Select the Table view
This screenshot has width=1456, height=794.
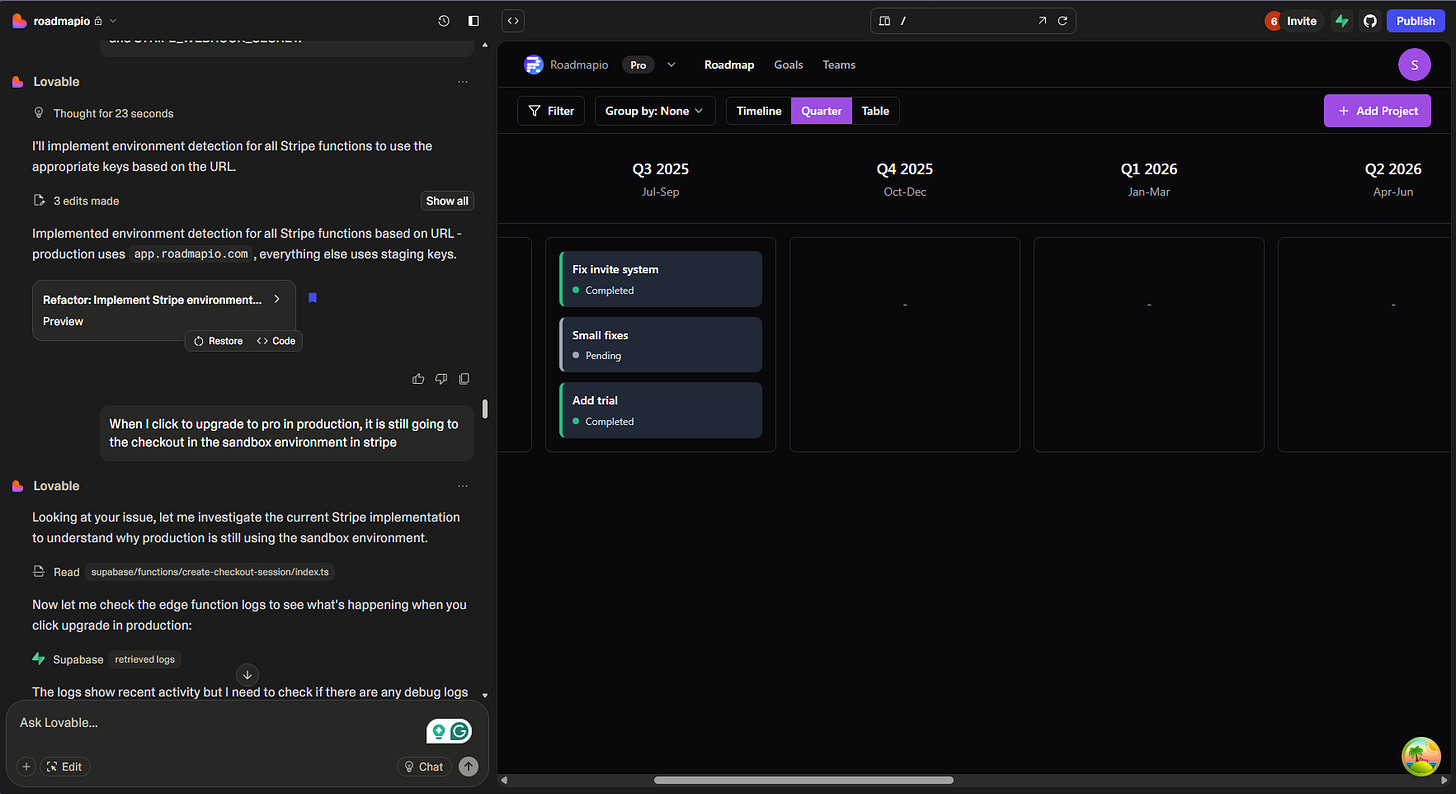(875, 111)
